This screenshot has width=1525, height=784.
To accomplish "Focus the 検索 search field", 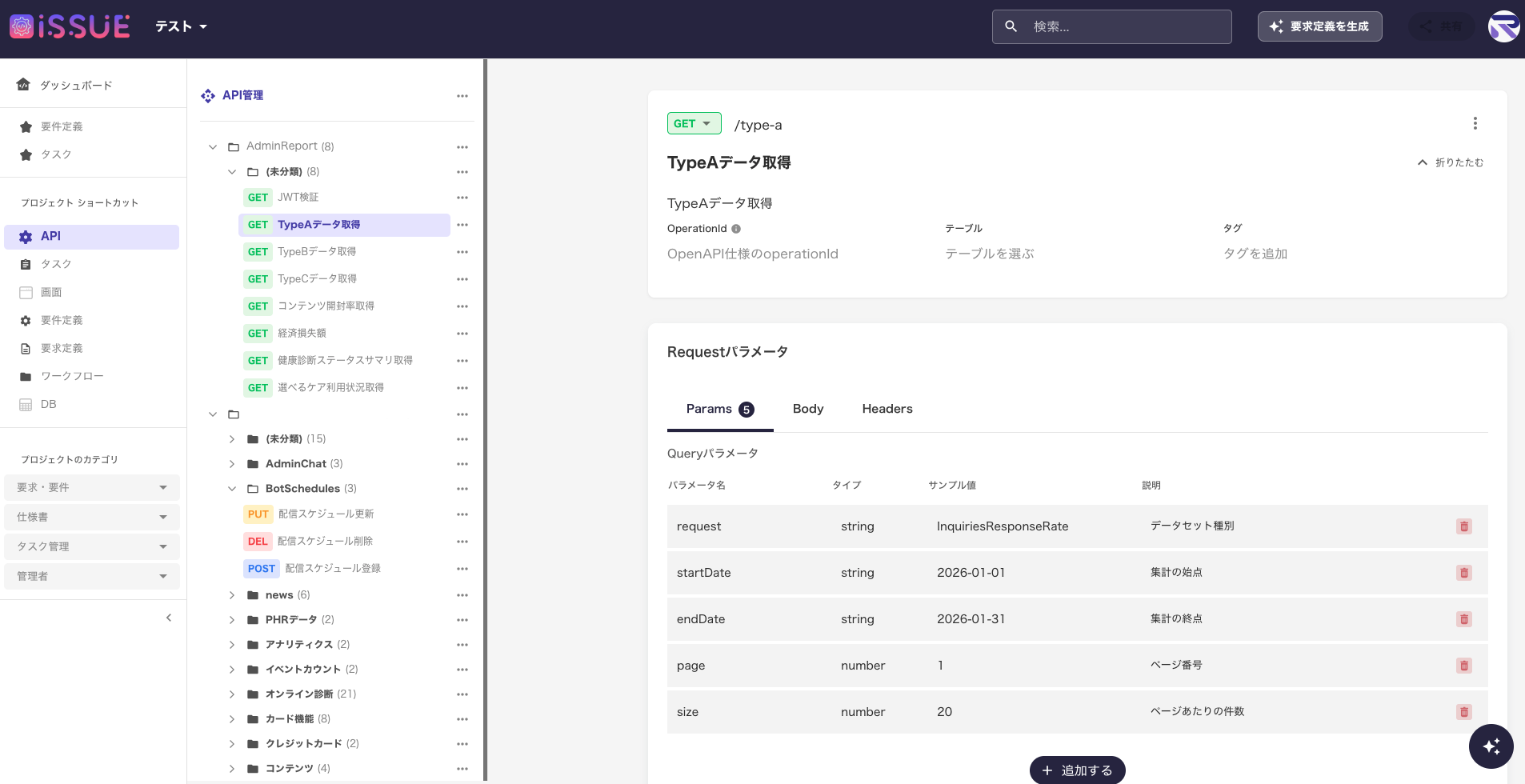I will (1120, 26).
